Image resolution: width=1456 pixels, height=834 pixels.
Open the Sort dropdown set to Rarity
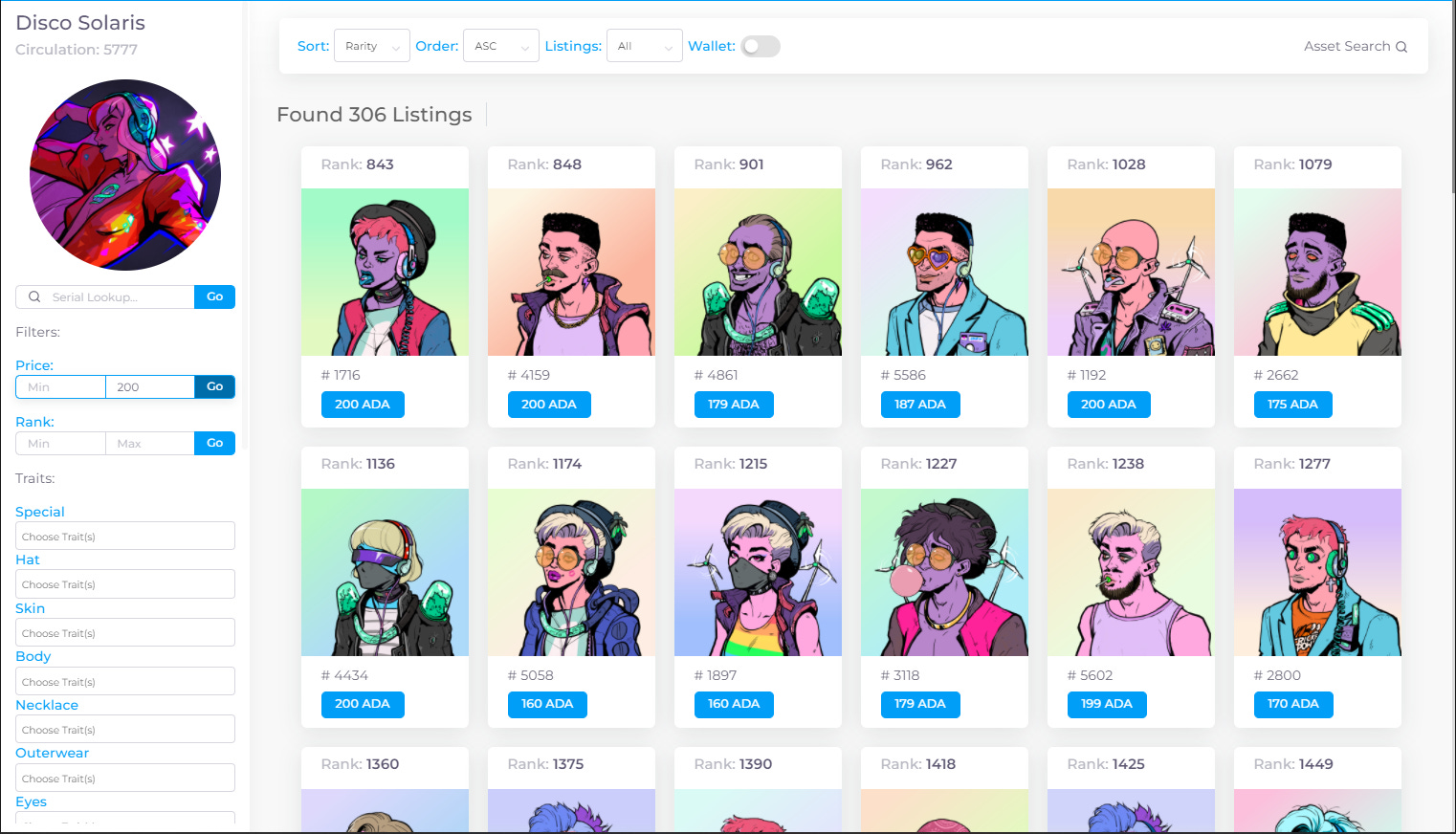tap(372, 46)
